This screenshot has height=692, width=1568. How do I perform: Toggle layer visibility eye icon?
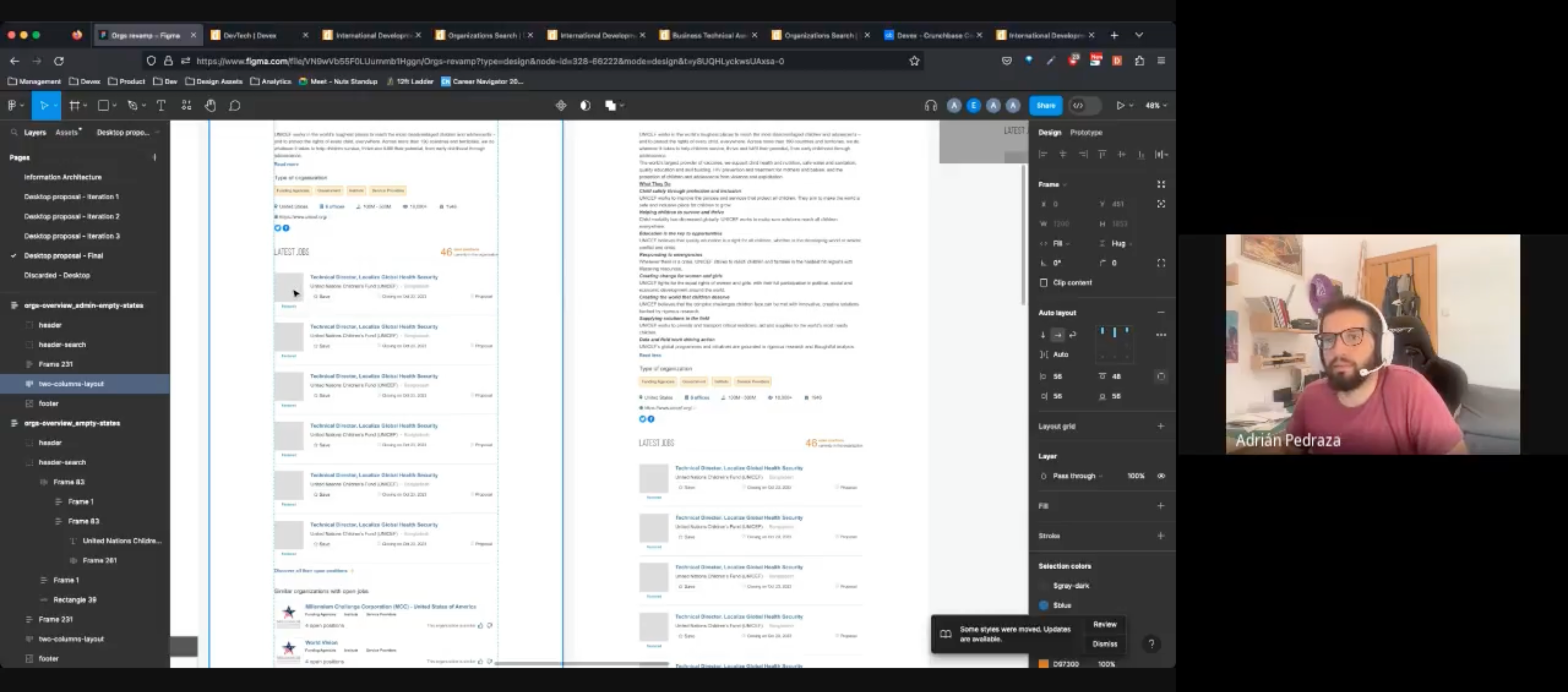tap(1161, 476)
